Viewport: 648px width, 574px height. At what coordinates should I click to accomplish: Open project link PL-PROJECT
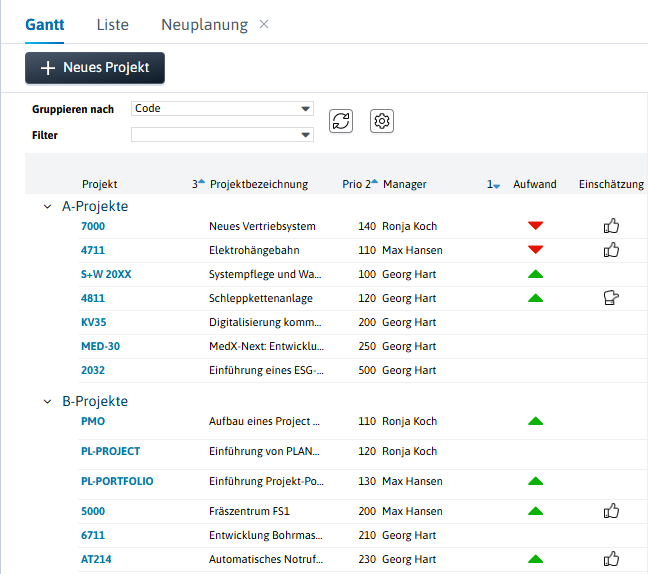[x=111, y=451]
